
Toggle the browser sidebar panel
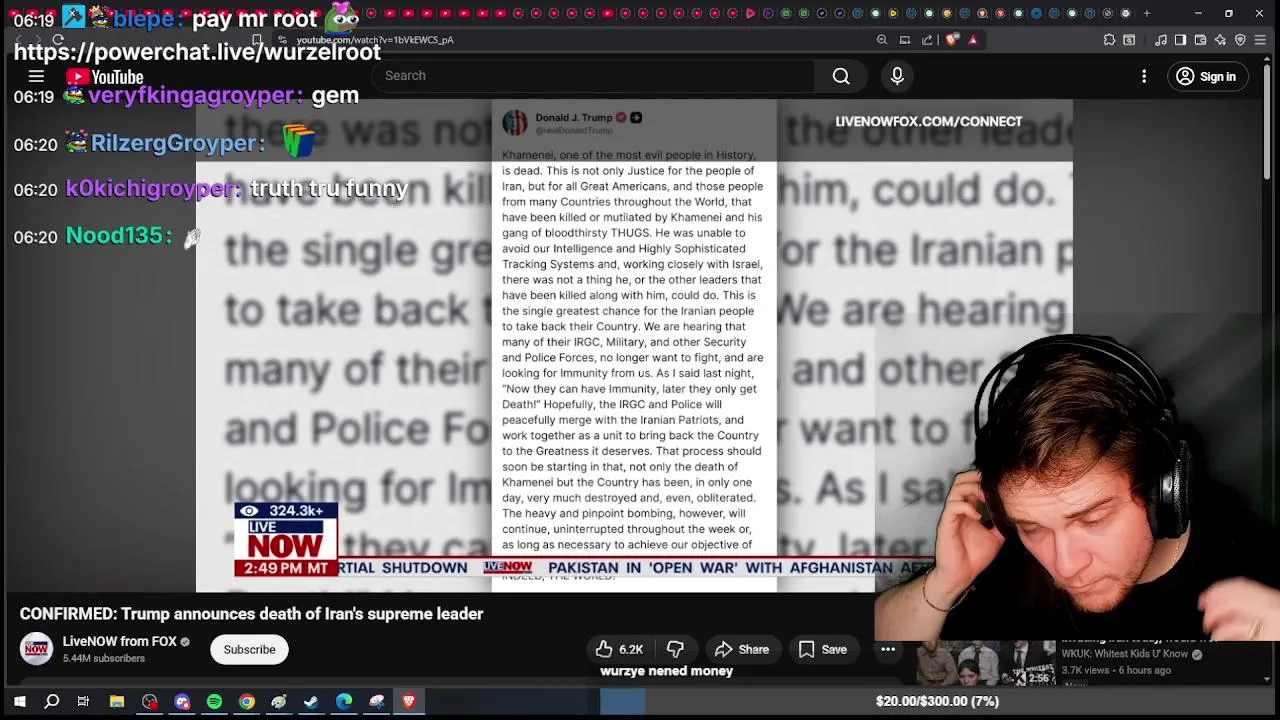click(x=1180, y=40)
